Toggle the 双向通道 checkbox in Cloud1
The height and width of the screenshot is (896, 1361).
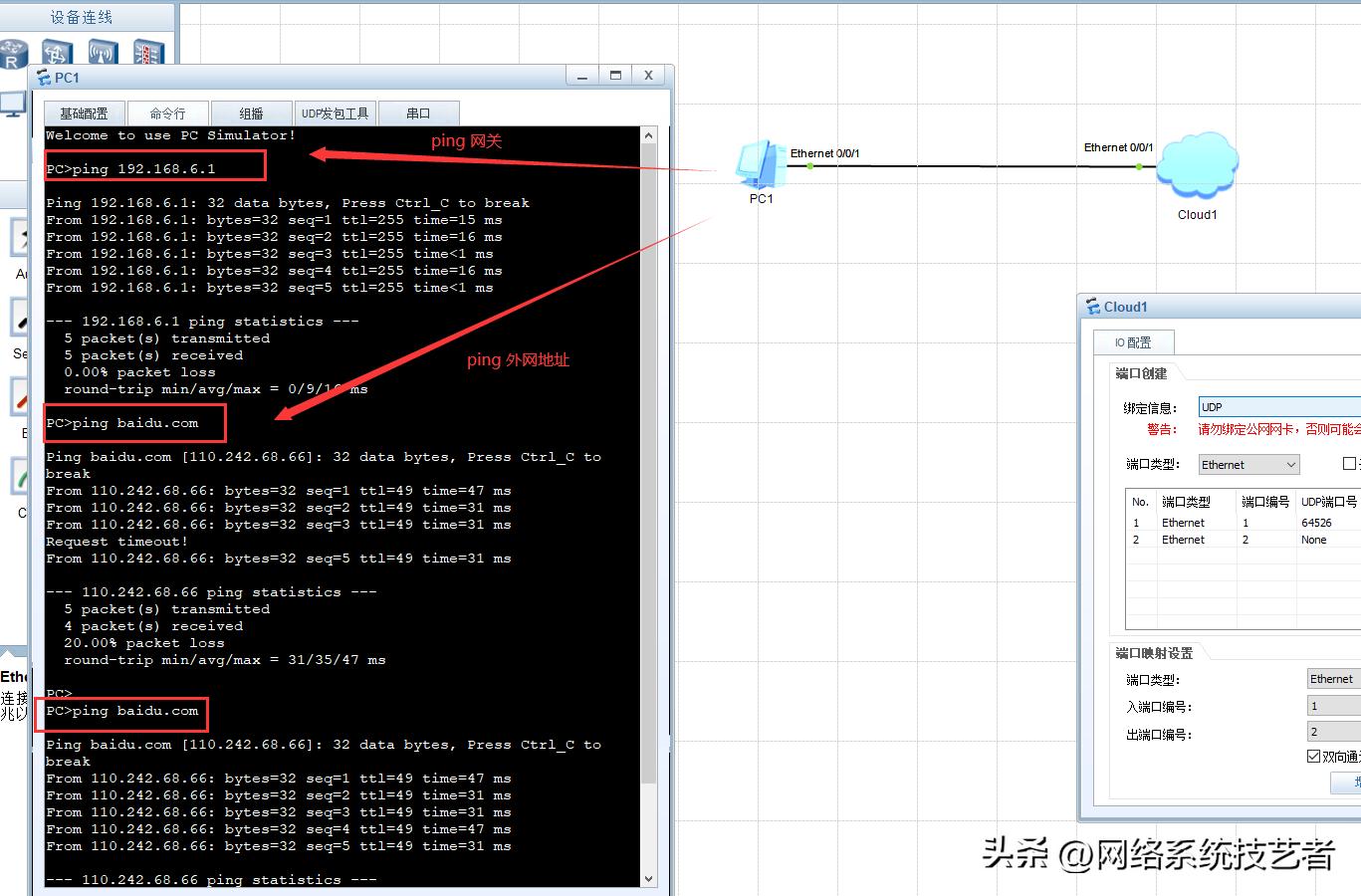1314,757
